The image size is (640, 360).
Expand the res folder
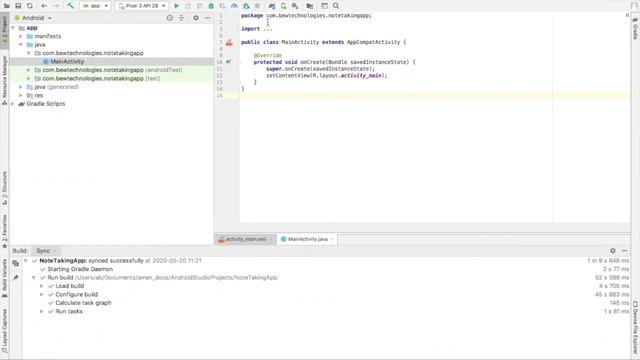coord(21,95)
